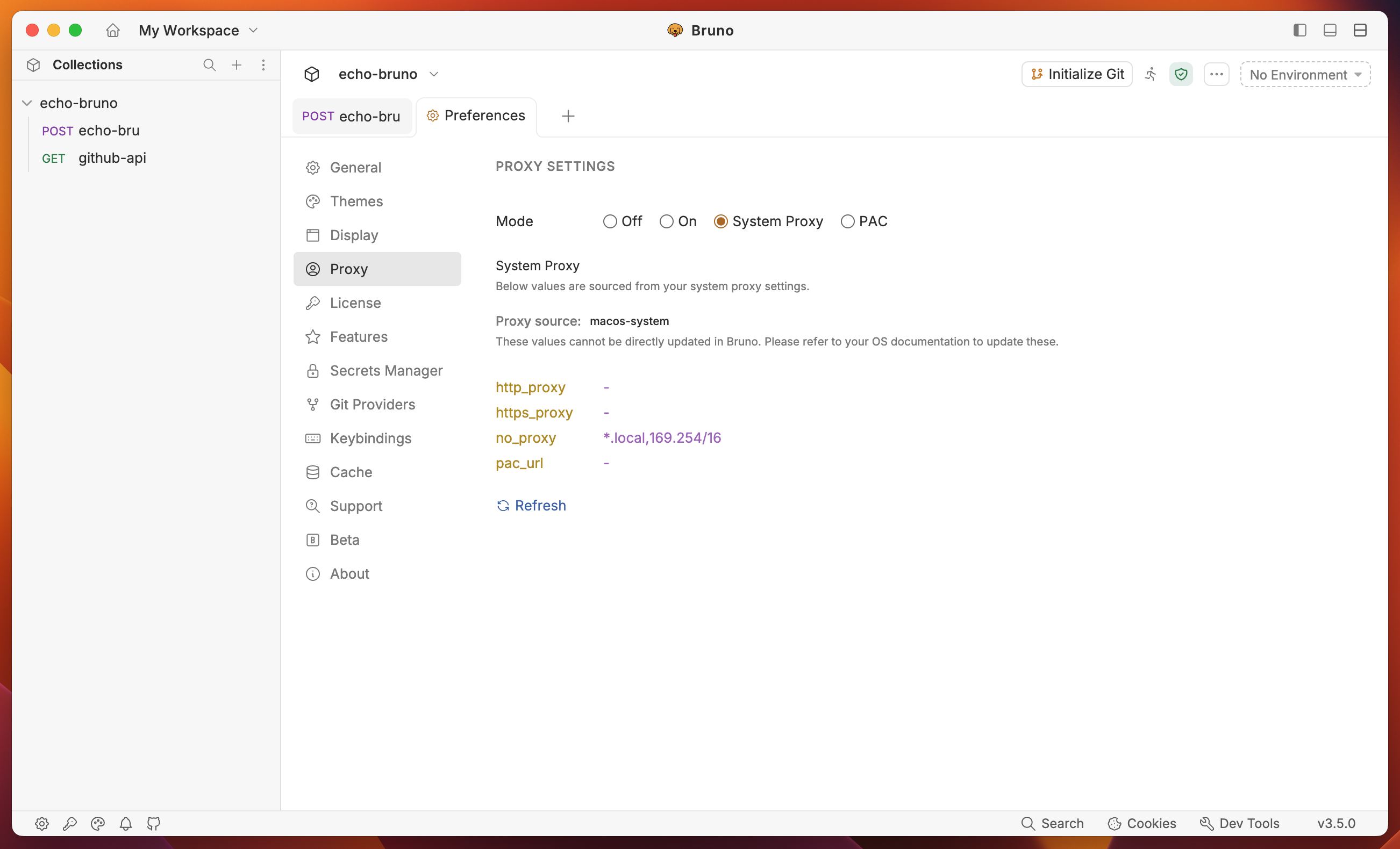Open notifications bell icon
The height and width of the screenshot is (849, 1400).
pos(126,823)
